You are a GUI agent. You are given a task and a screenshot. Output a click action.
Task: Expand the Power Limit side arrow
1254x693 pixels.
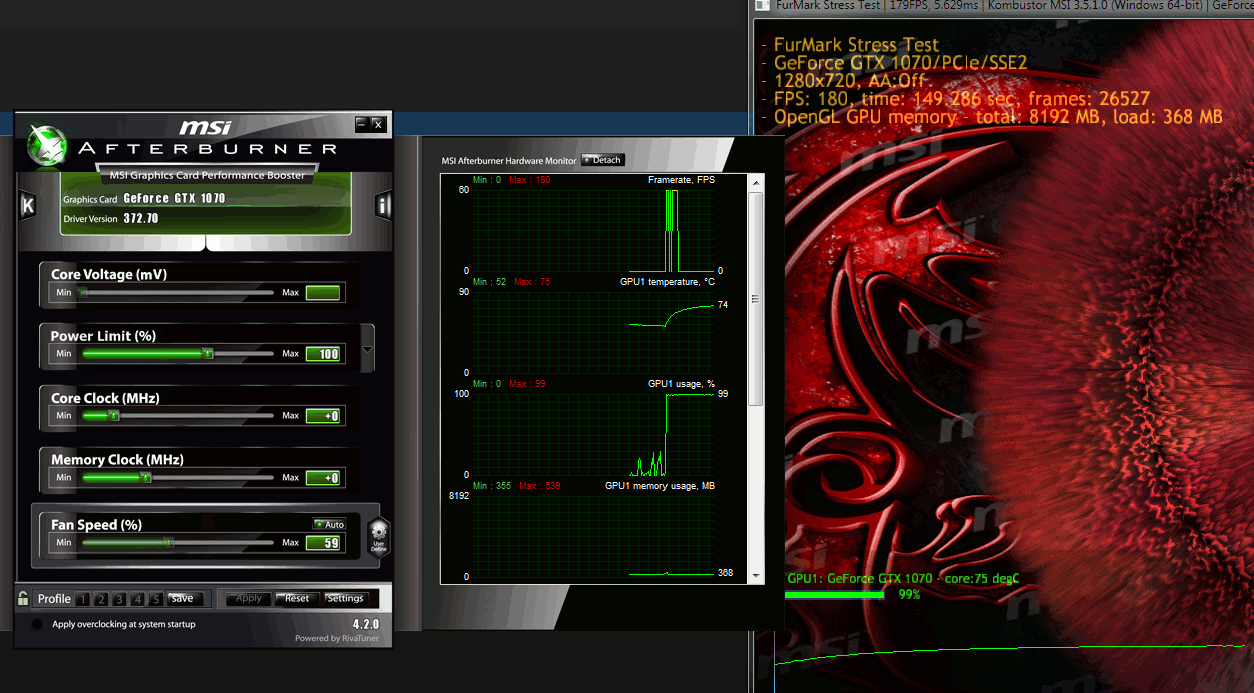pyautogui.click(x=368, y=350)
